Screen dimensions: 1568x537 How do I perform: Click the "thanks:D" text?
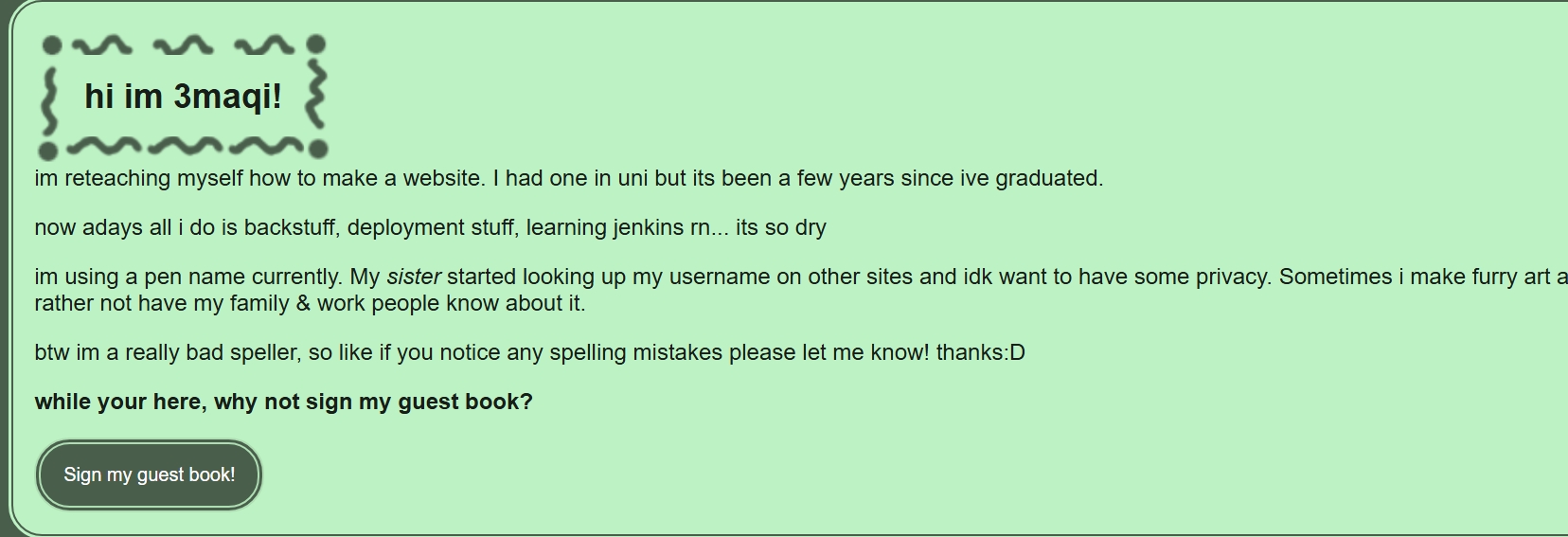tap(980, 352)
